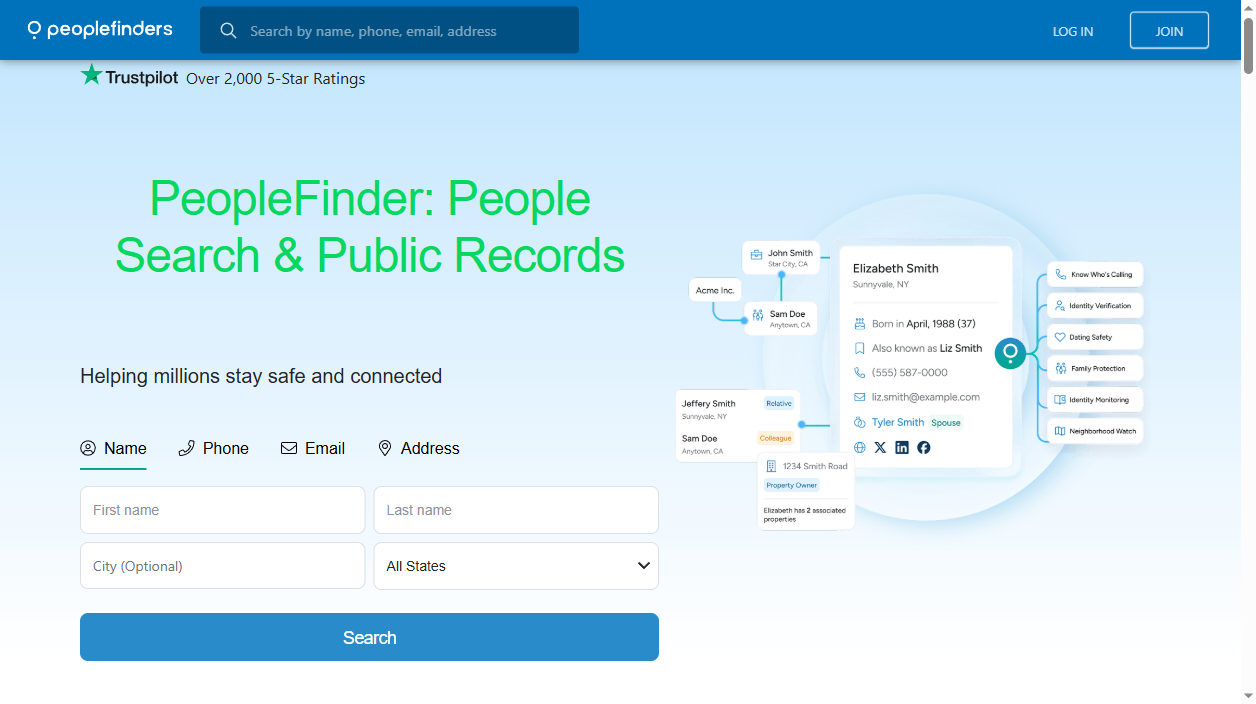Click the Acme Inc. card

point(715,290)
